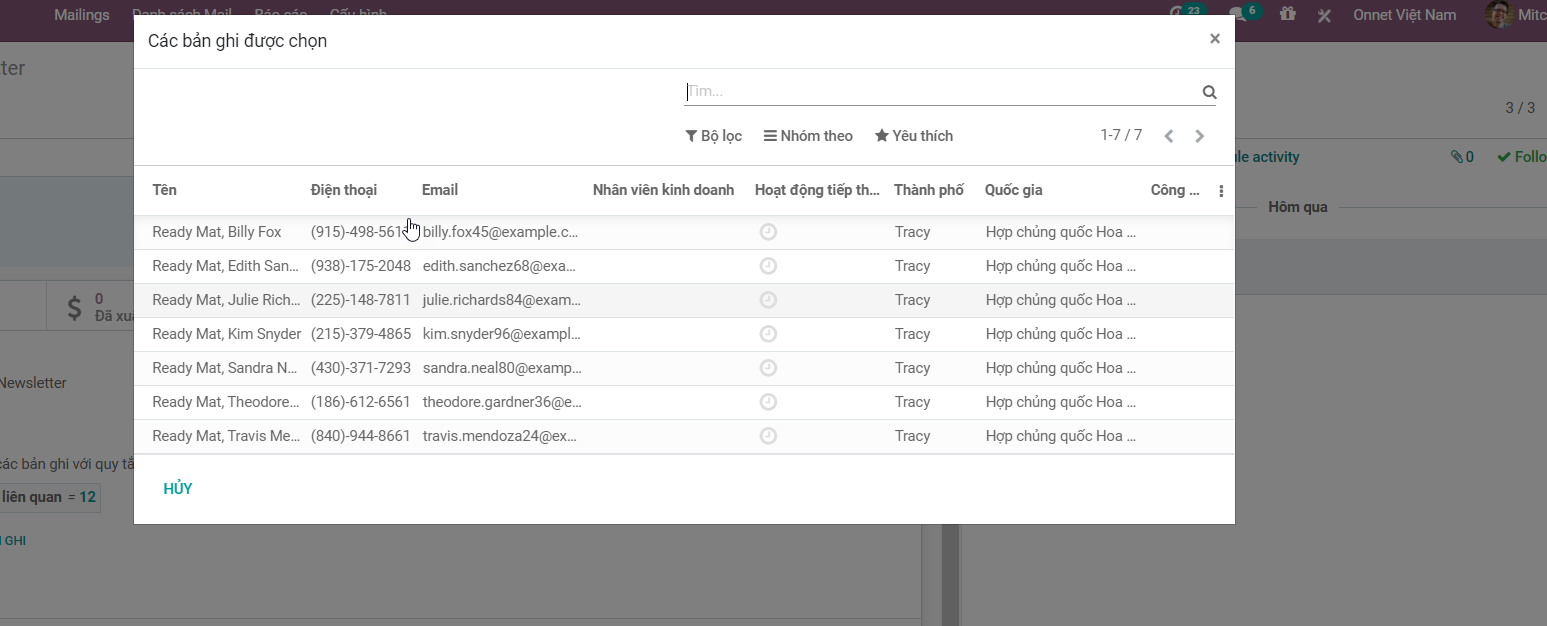Expand the Bộ lọc filter dropdown
Viewport: 1547px width, 626px height.
713,136
